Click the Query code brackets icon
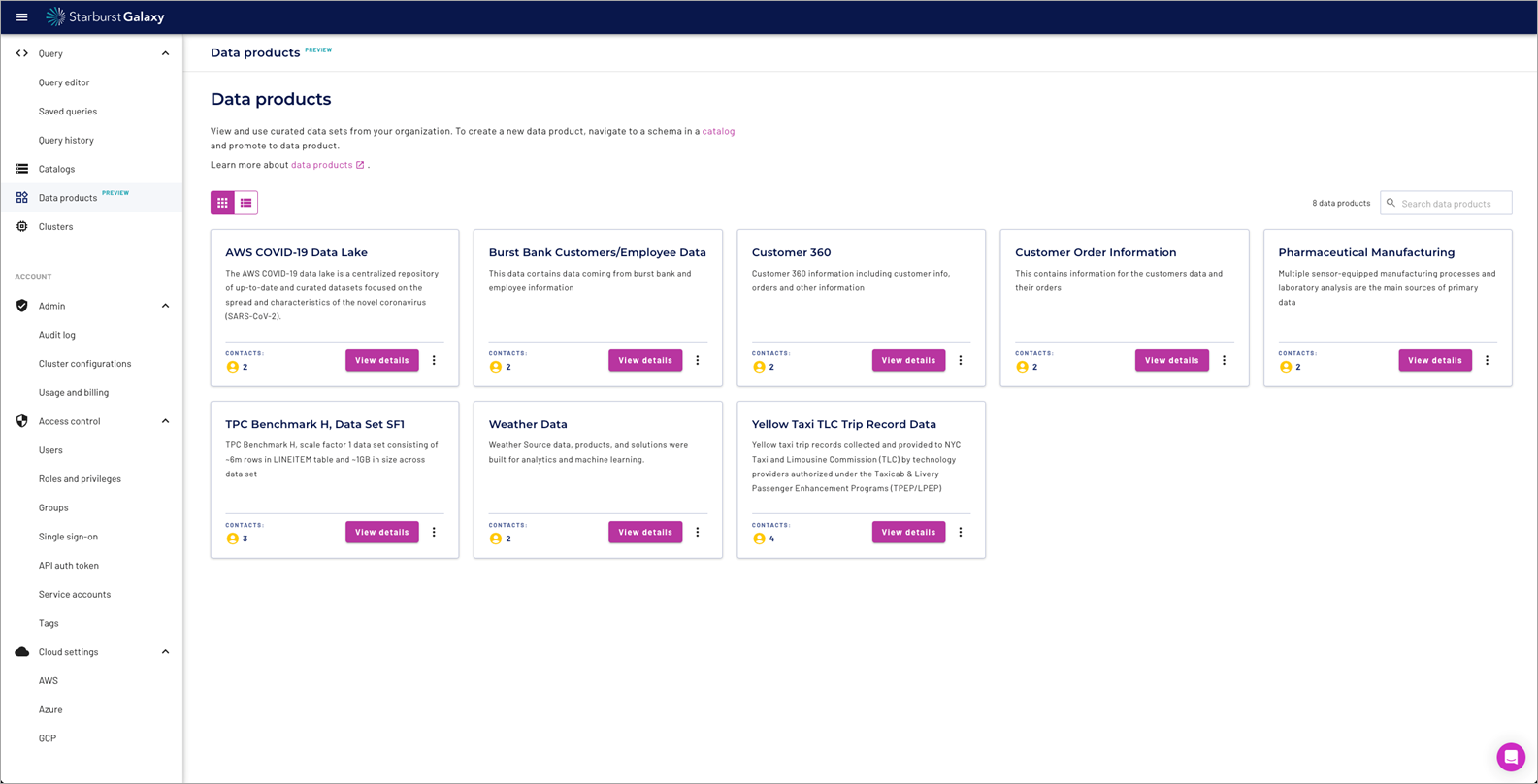The width and height of the screenshot is (1538, 784). point(21,53)
